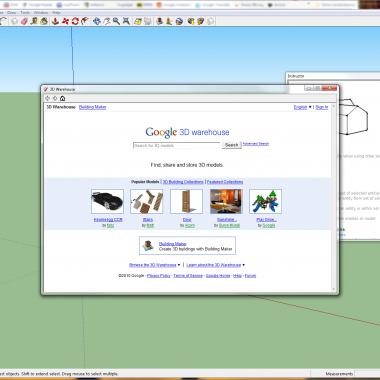Select the Pan hand tool

[x=107, y=21]
